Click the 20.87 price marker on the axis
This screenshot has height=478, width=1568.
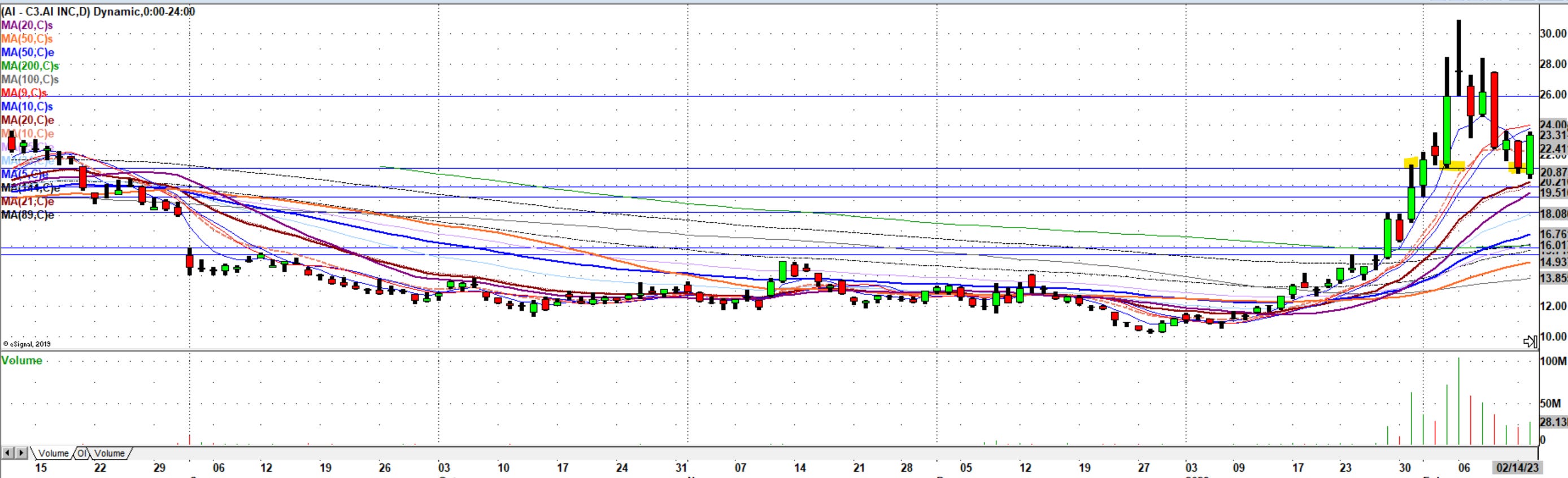1553,173
